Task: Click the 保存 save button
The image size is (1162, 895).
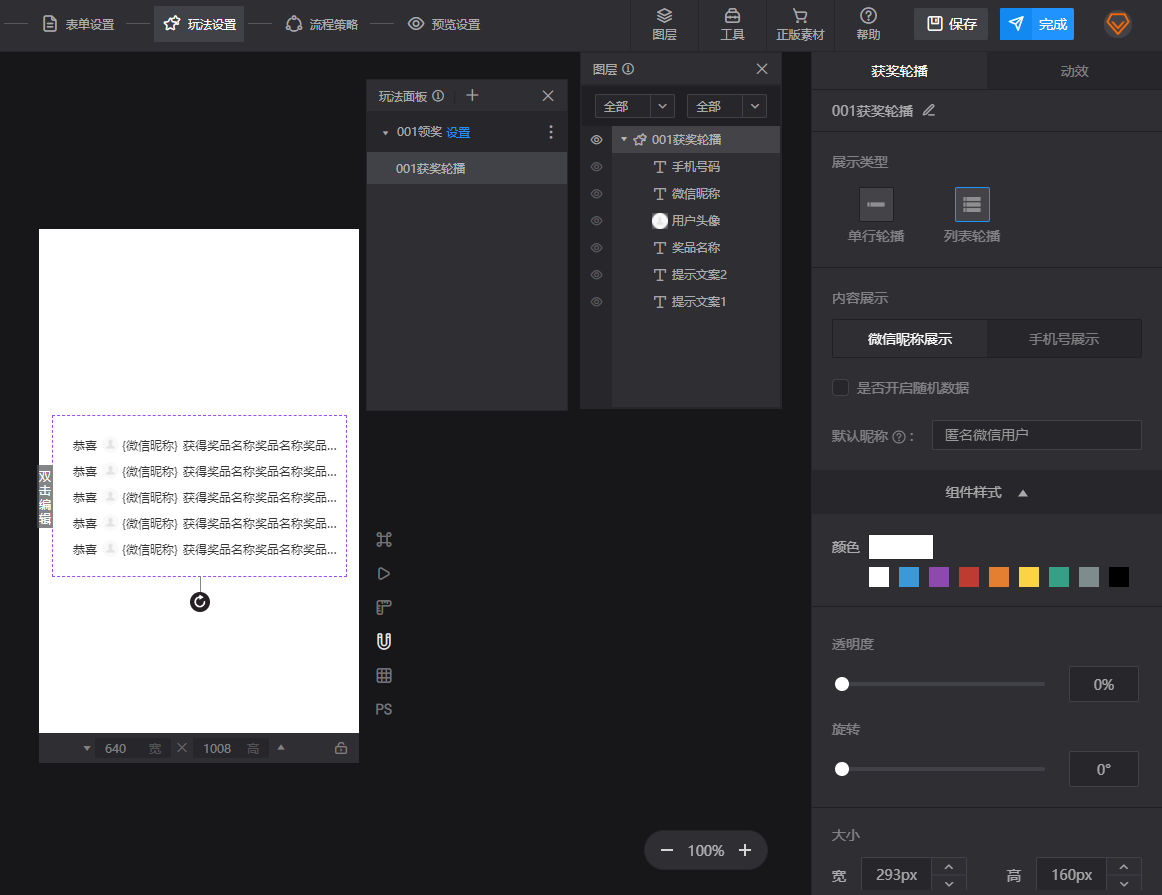Action: click(x=951, y=24)
